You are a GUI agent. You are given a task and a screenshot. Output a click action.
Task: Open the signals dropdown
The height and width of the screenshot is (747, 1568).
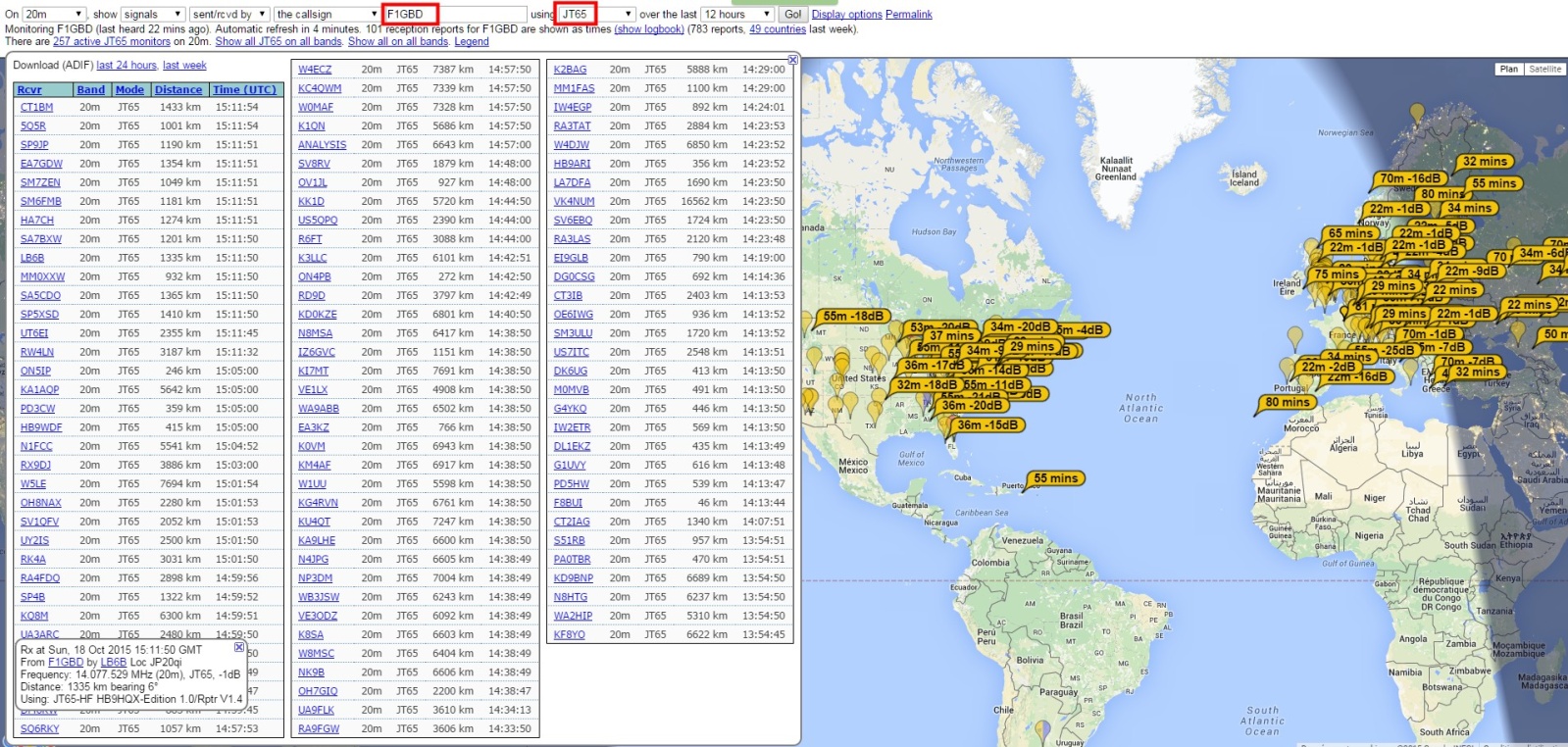[x=152, y=14]
